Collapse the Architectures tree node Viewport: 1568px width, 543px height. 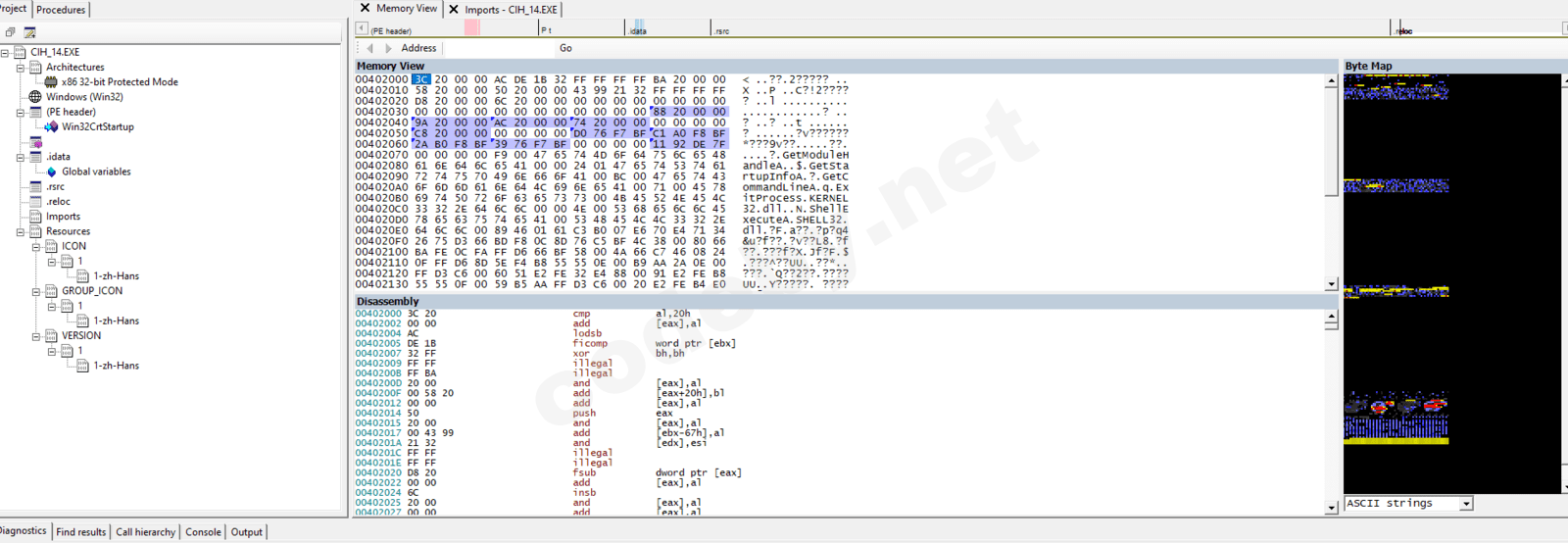pyautogui.click(x=21, y=68)
